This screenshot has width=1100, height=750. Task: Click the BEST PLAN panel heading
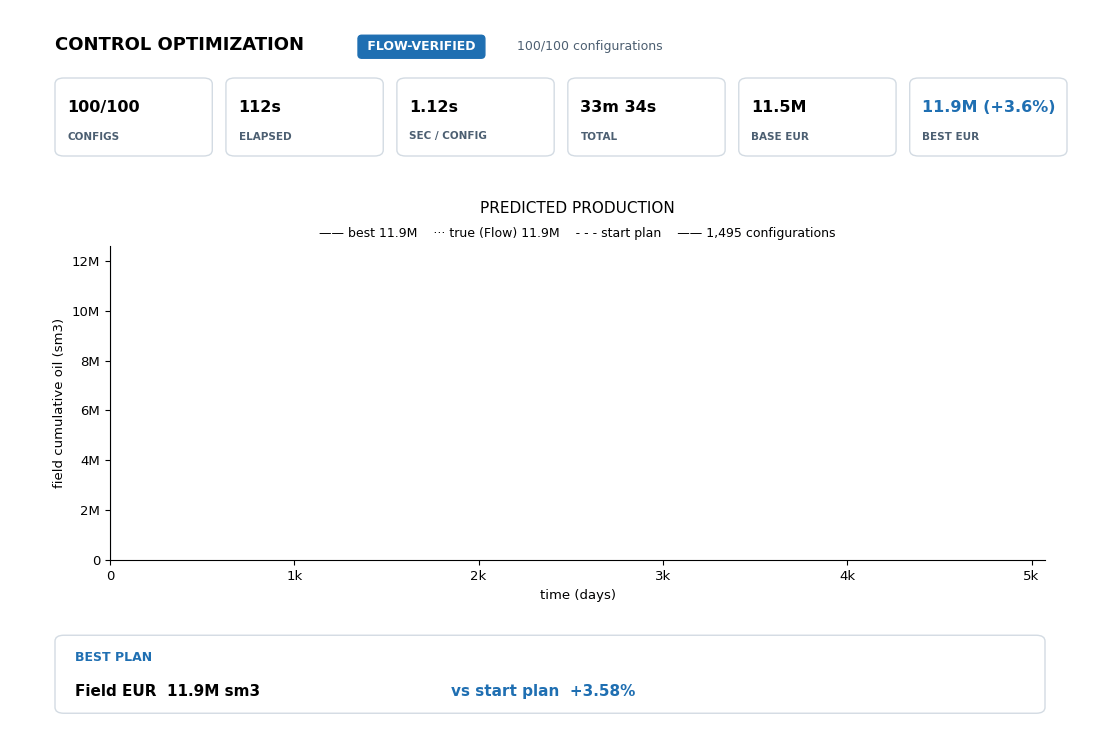(x=114, y=657)
